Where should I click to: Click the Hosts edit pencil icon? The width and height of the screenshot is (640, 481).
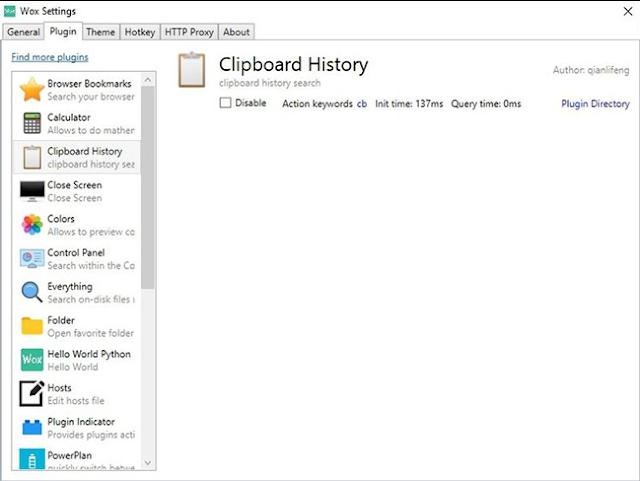(32, 394)
